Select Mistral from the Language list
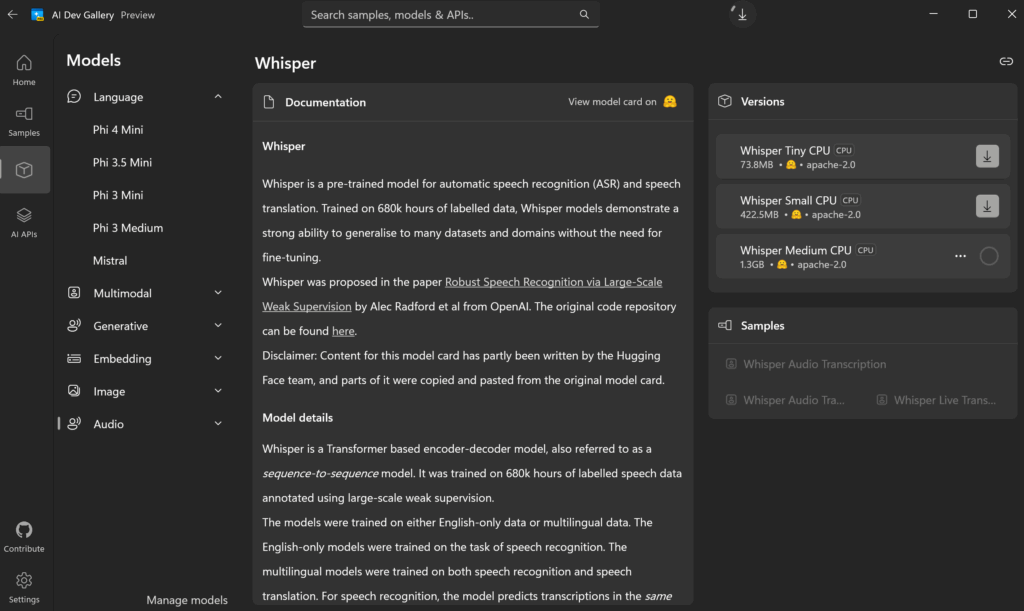 [x=110, y=260]
